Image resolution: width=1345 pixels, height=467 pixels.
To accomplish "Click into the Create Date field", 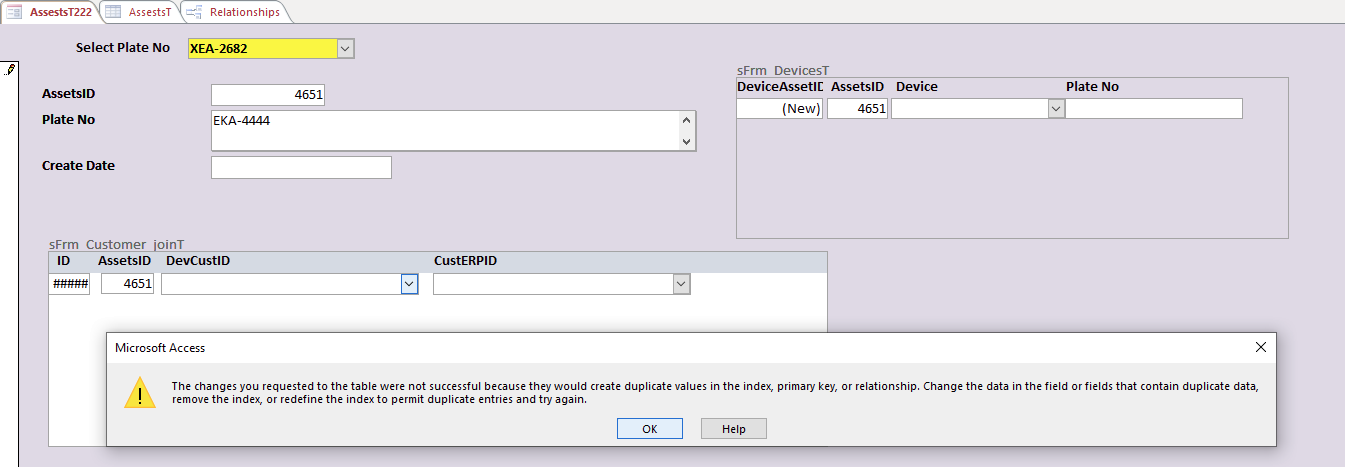I will pos(301,167).
